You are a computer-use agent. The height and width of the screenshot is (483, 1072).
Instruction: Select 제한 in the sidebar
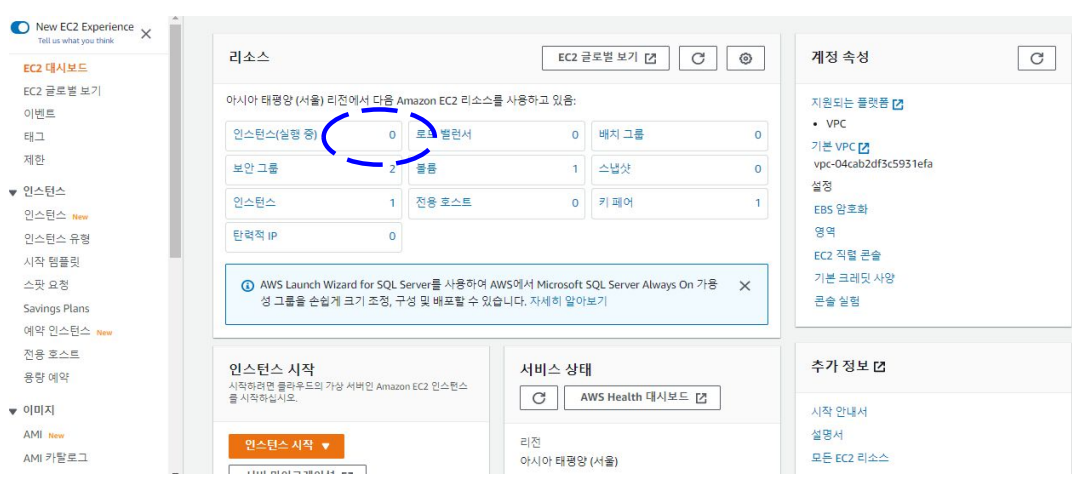pyautogui.click(x=34, y=160)
